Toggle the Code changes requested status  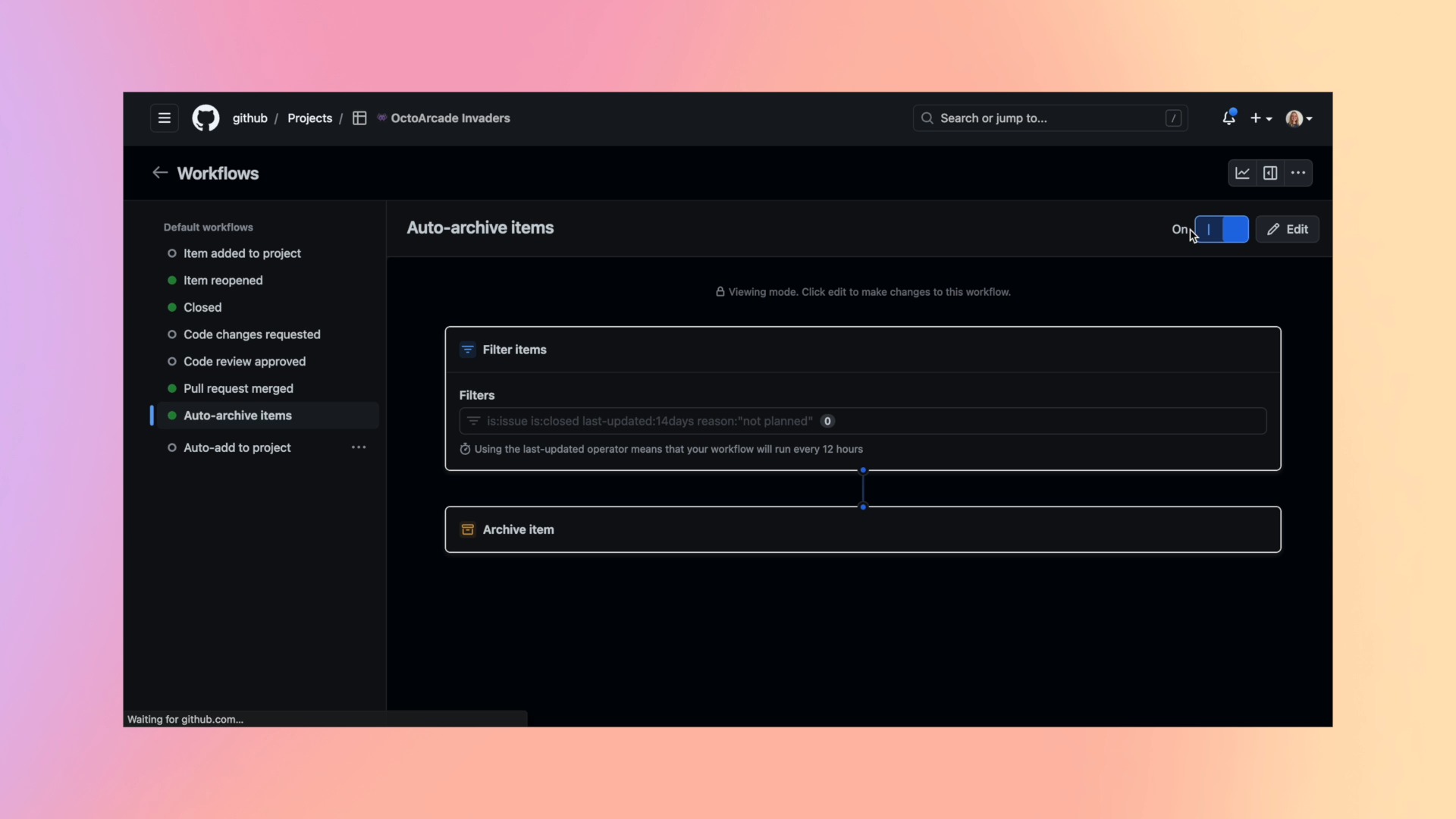(171, 334)
